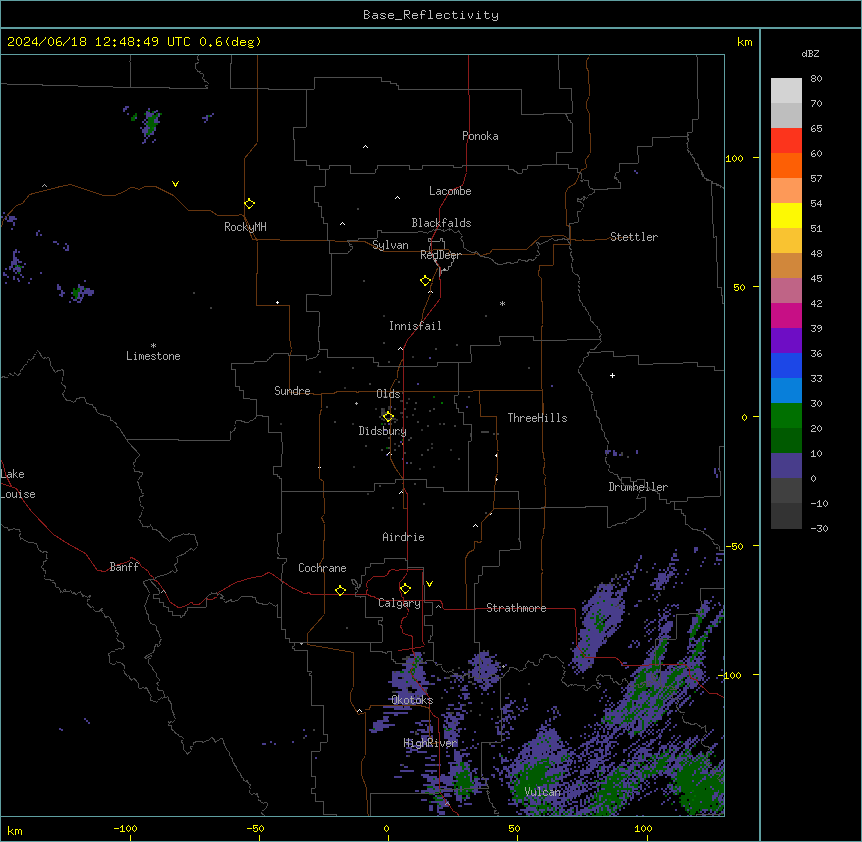Select the 65 dBZ red legend swatch
The width and height of the screenshot is (862, 842).
(786, 141)
